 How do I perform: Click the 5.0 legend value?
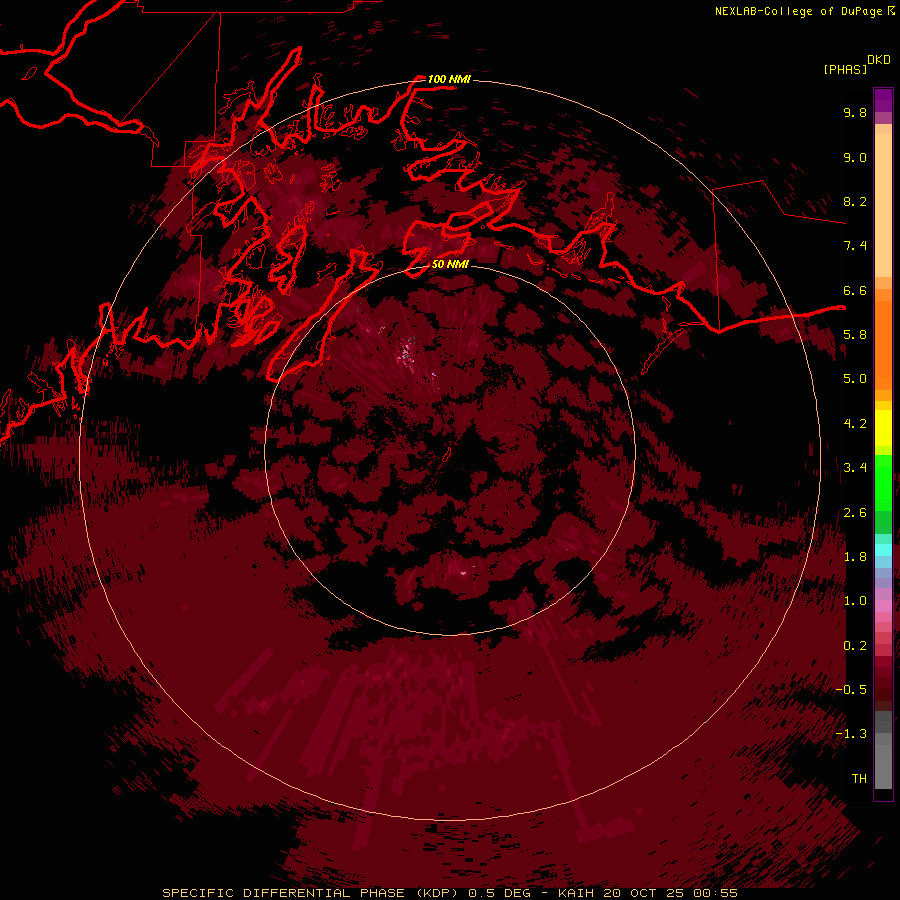click(x=855, y=379)
